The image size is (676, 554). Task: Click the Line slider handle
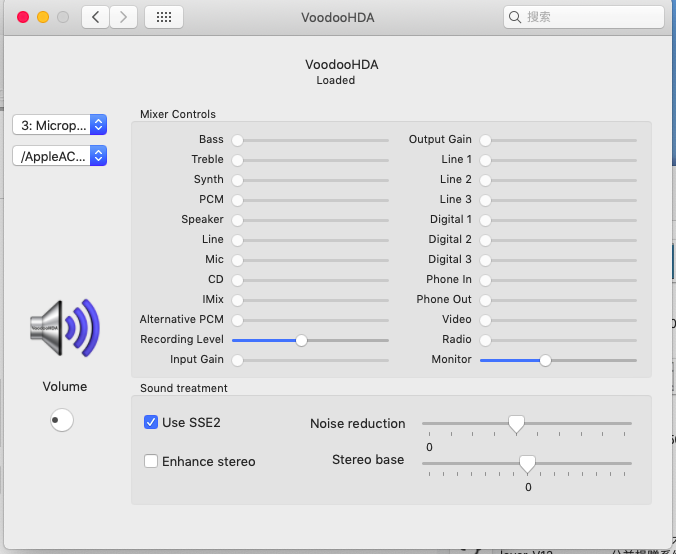[x=237, y=240]
